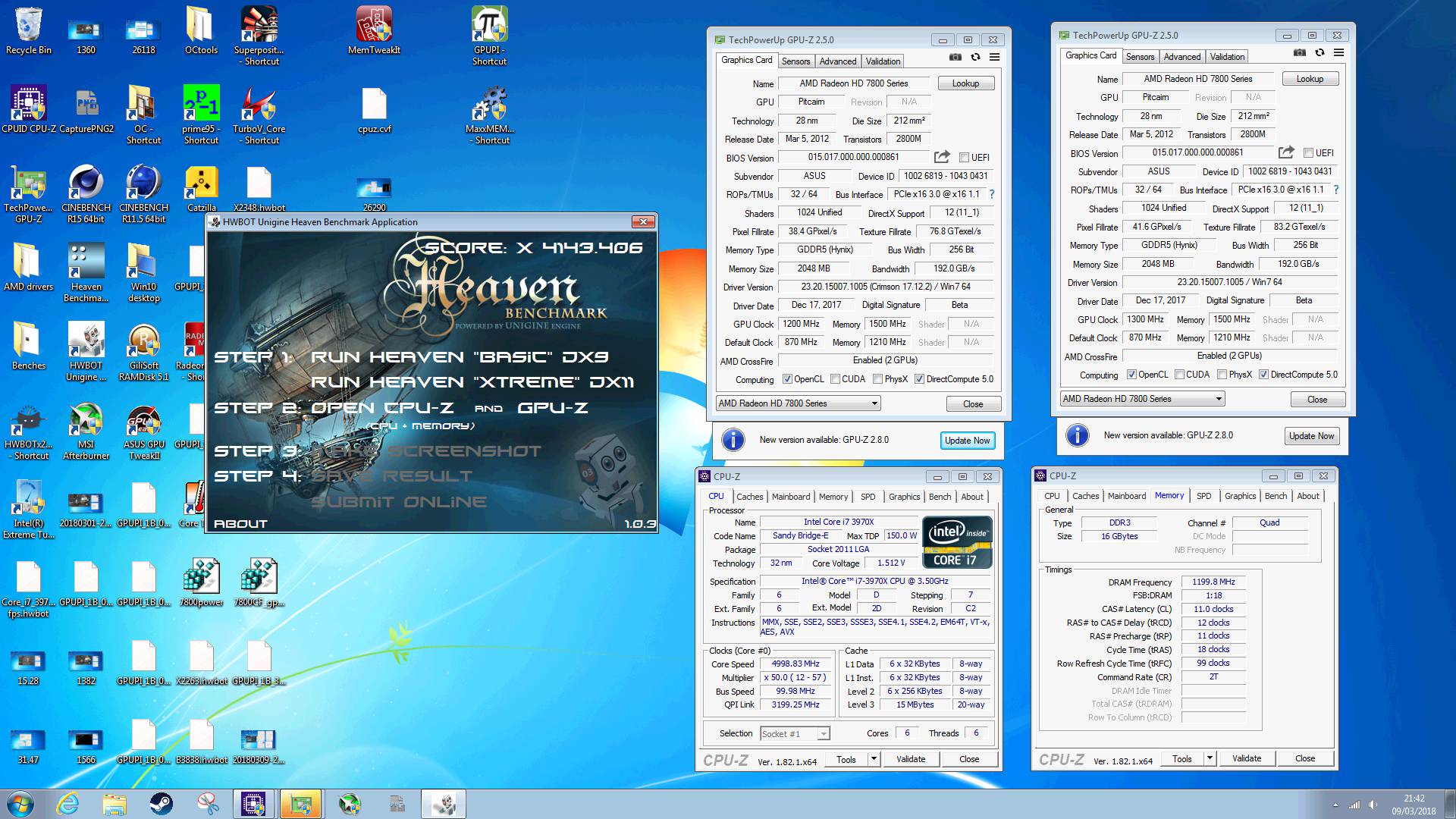The image size is (1456, 819).
Task: Open CINEBENCH R11.5 64bit icon
Action: point(143,193)
